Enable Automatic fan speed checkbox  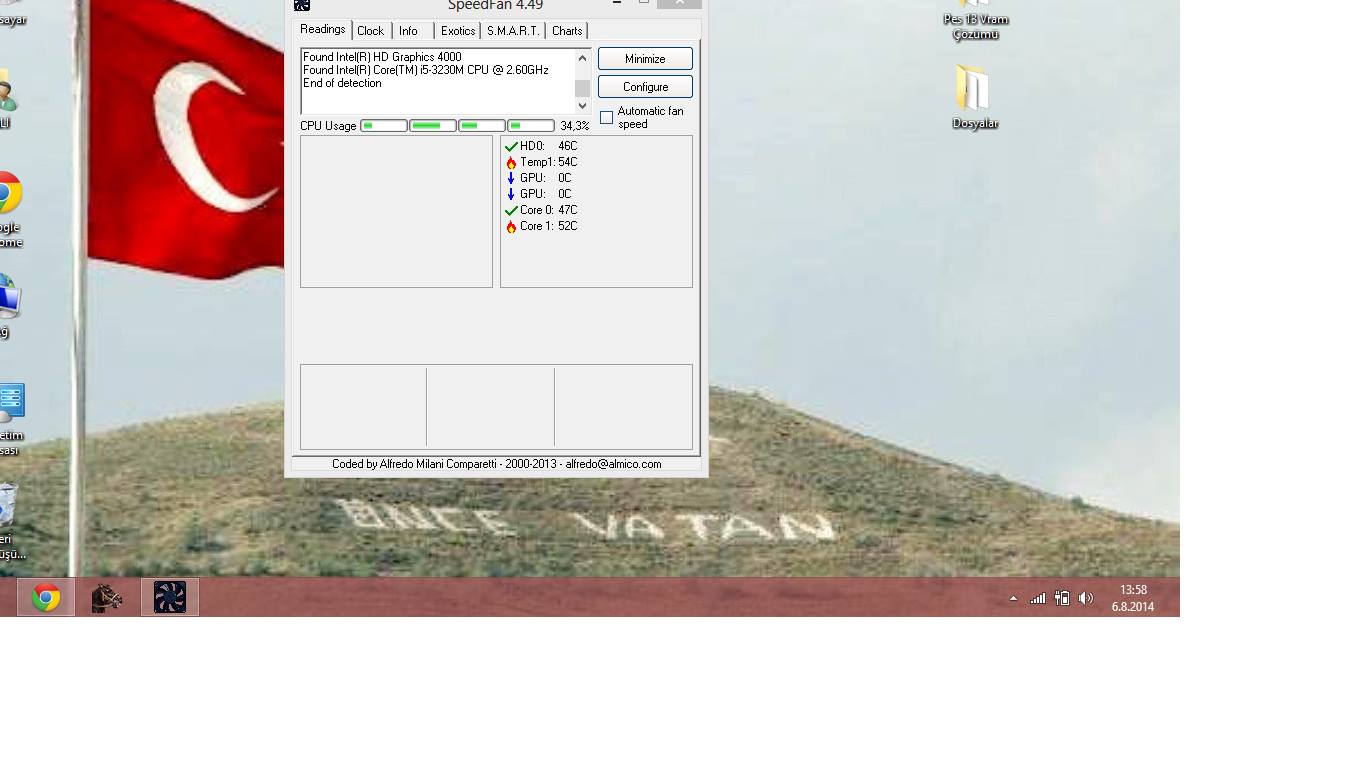tap(607, 118)
